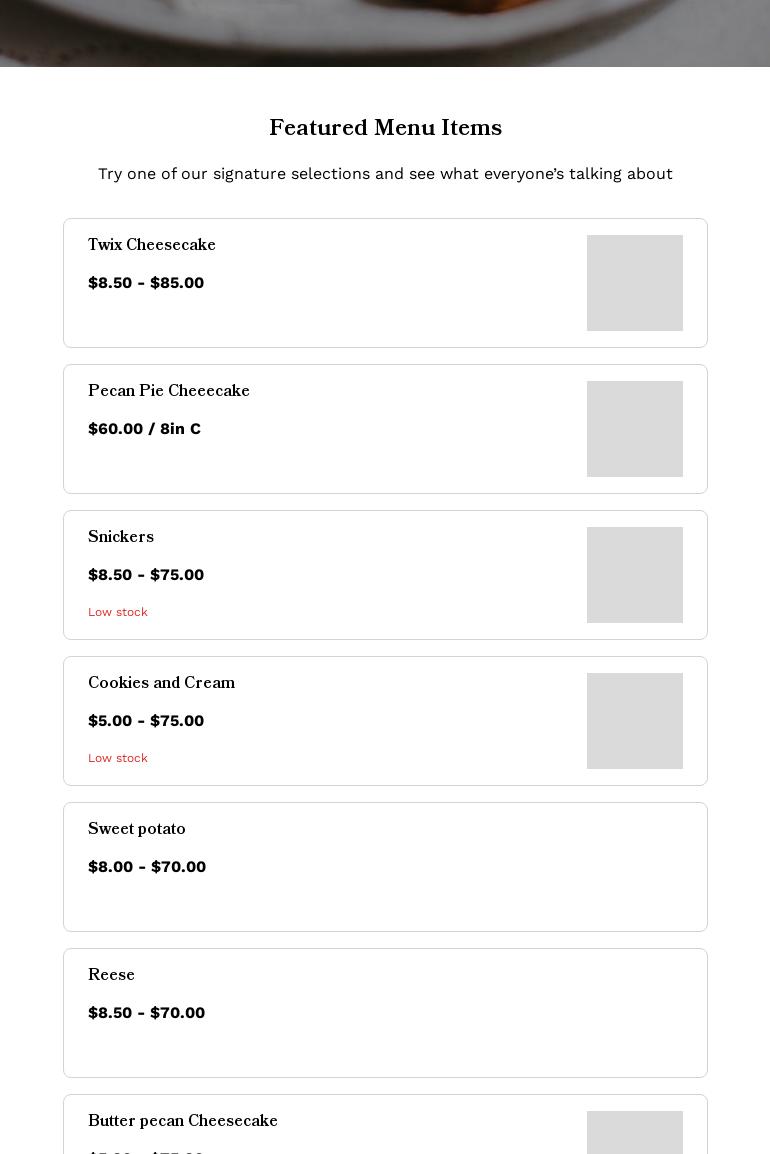The width and height of the screenshot is (770, 1154).
Task: Click the $60.00 / 8in C price
Action: [144, 429]
